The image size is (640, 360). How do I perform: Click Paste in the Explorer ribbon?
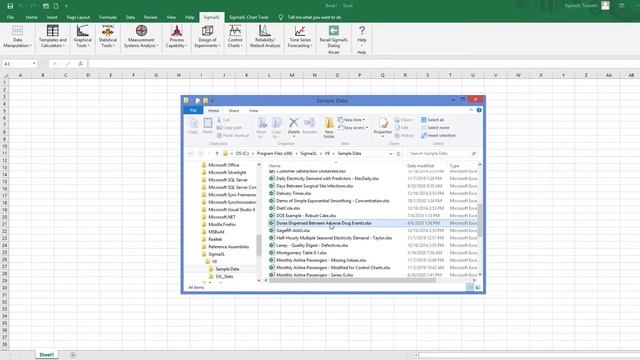[208, 126]
